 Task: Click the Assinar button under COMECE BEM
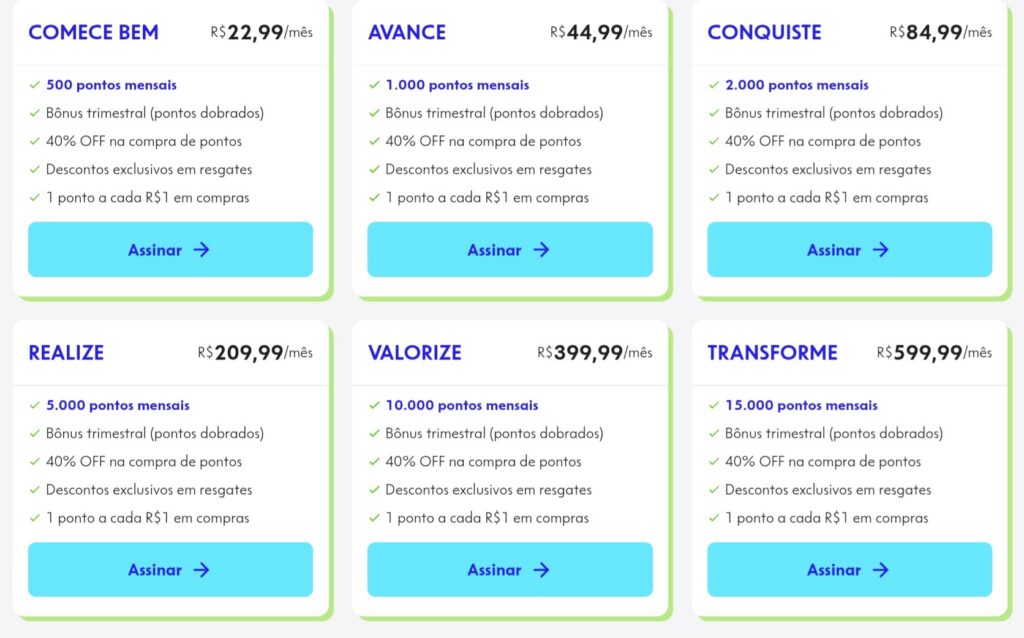(x=170, y=250)
